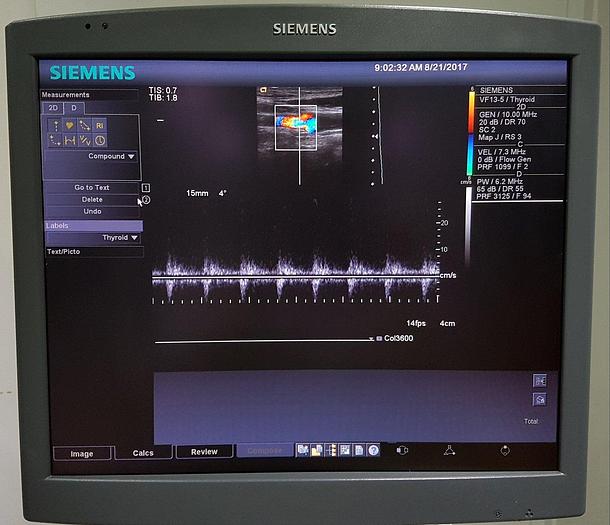Click the help question mark icon
Viewport: 610px width, 525px height.
click(373, 450)
